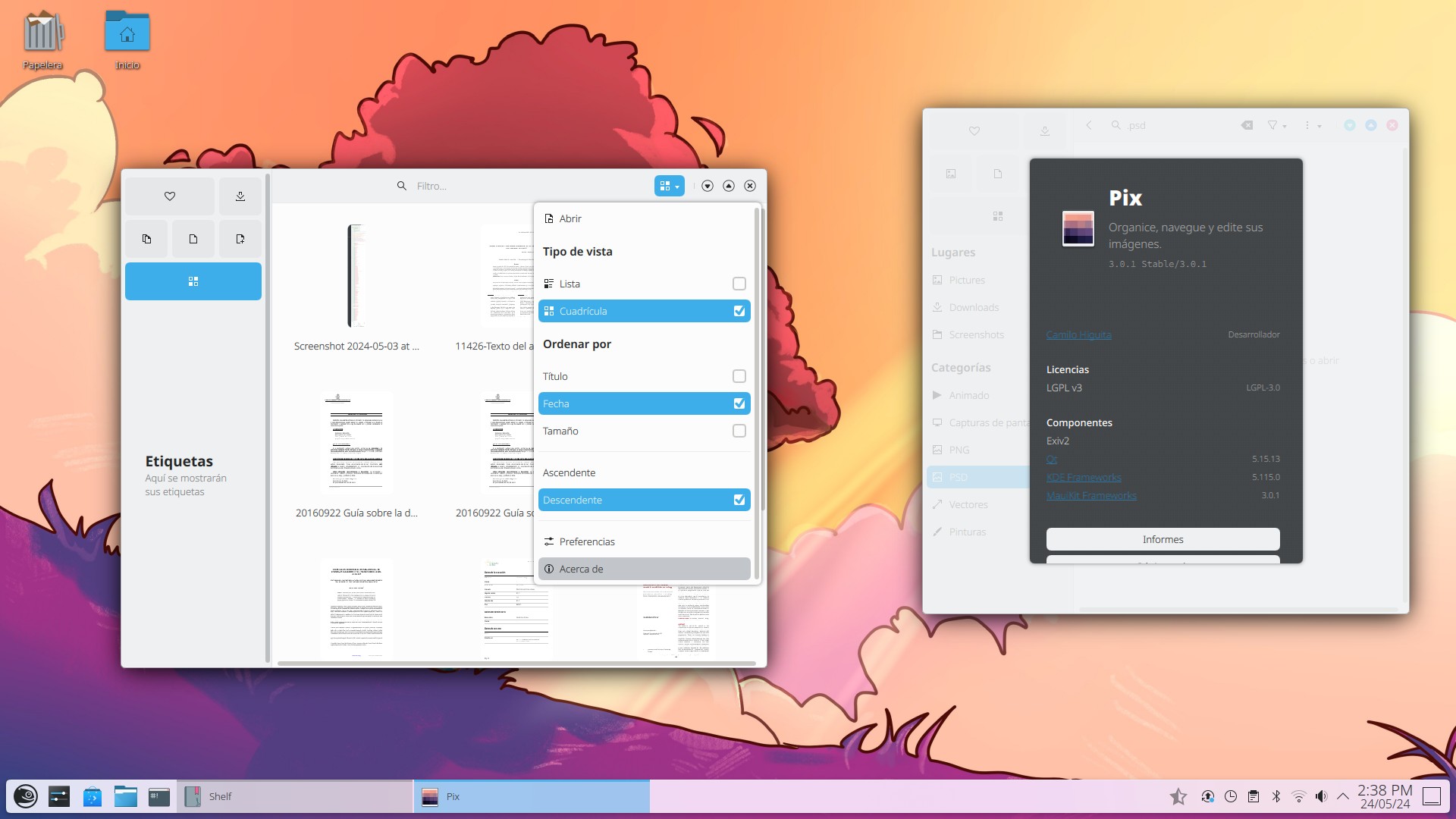Expand the overflow menu dropdown in Pix toolbar

tap(1311, 126)
